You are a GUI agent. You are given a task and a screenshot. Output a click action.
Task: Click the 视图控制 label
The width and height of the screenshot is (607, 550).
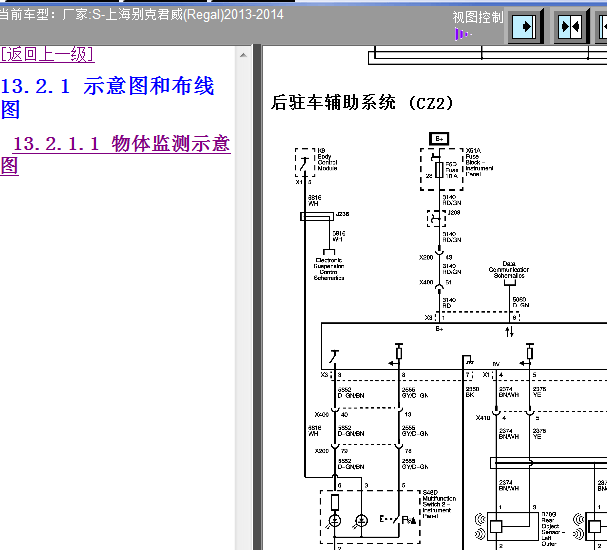477,17
